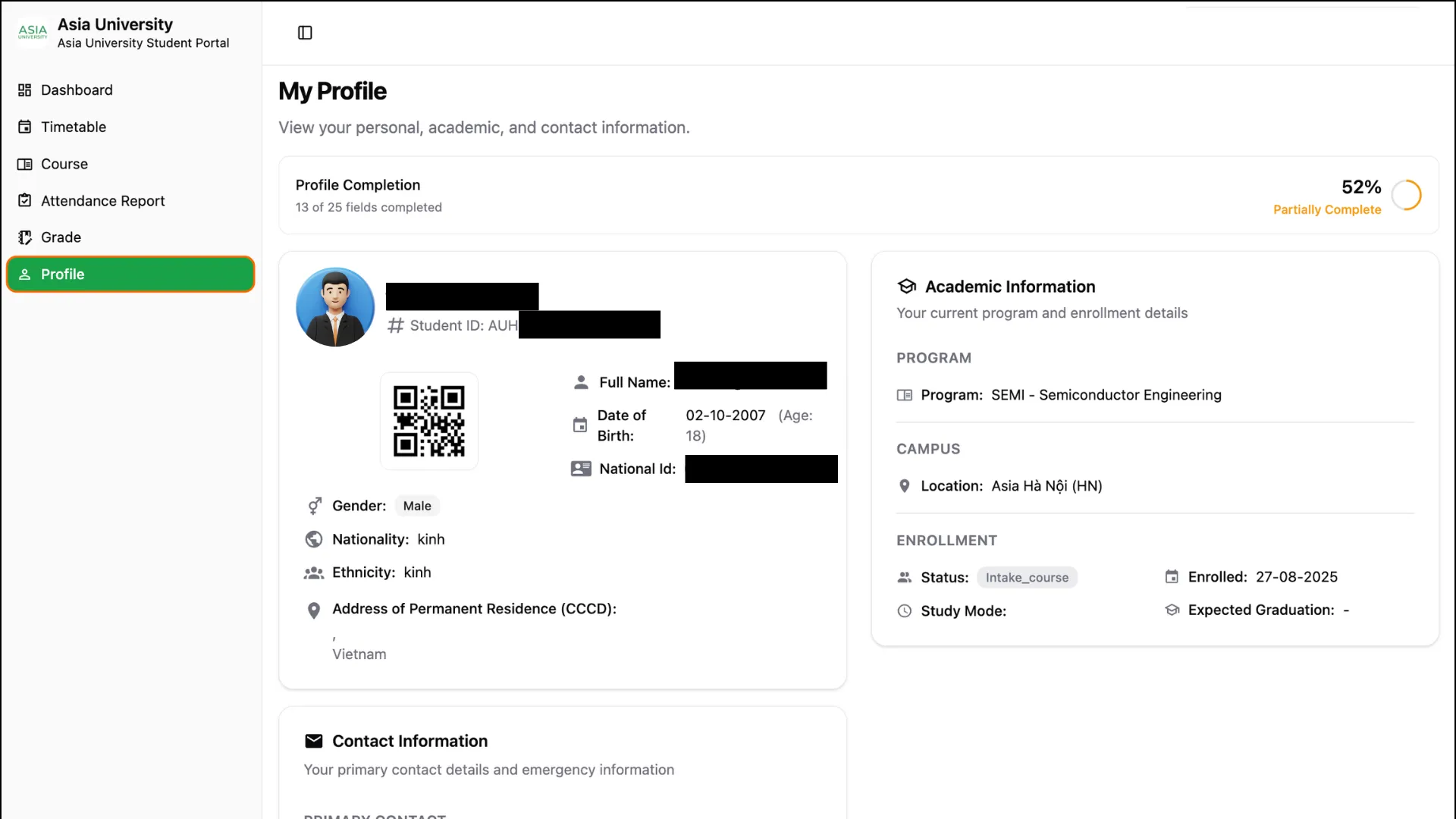This screenshot has height=819, width=1456.
Task: Toggle the sidebar with the panel collapse button
Action: click(305, 33)
